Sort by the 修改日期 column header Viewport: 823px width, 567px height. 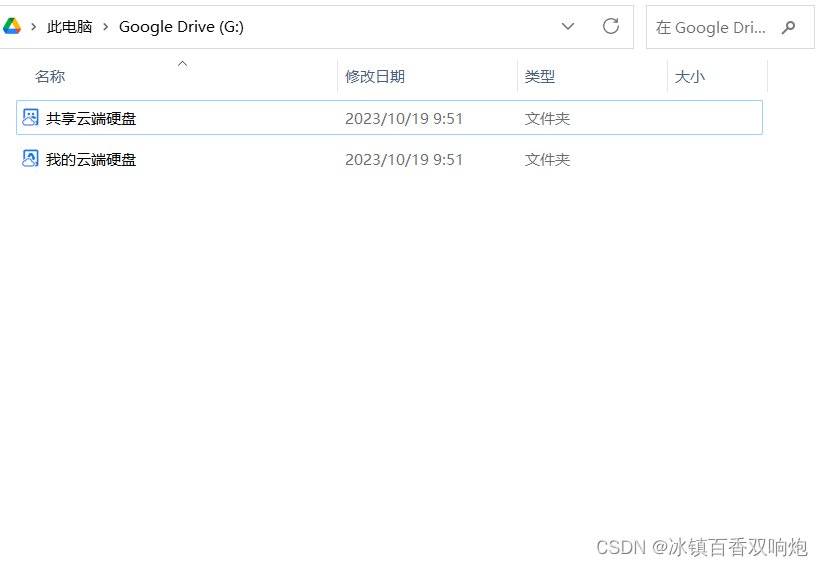tap(375, 77)
